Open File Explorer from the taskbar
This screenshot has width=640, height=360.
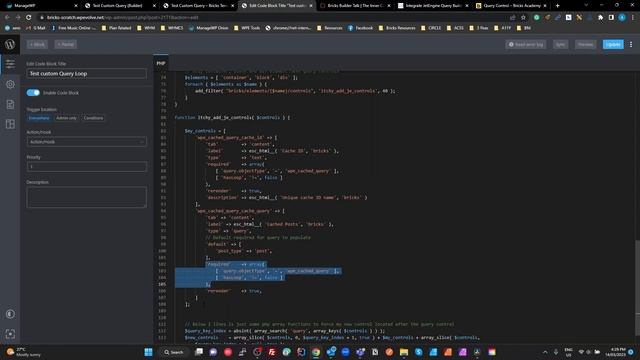(x=404, y=352)
